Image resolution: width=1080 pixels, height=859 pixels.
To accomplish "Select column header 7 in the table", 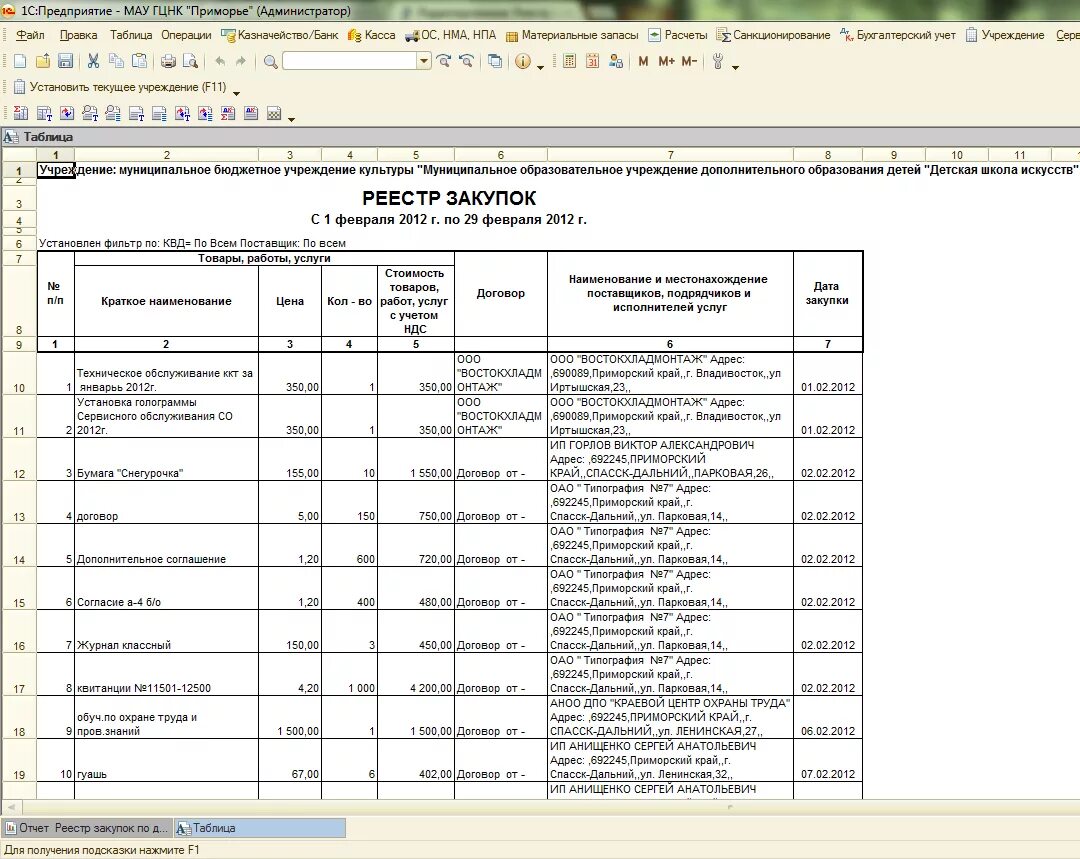I will pos(670,155).
